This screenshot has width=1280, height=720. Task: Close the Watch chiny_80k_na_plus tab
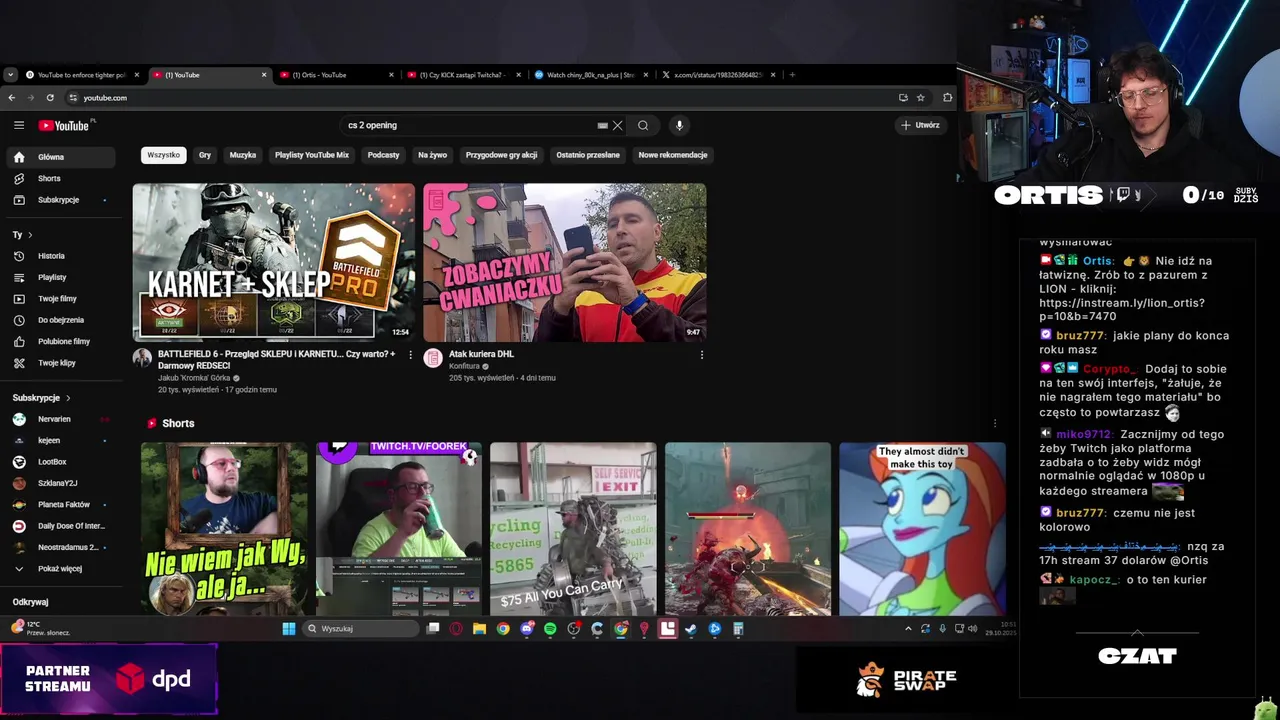click(x=645, y=75)
